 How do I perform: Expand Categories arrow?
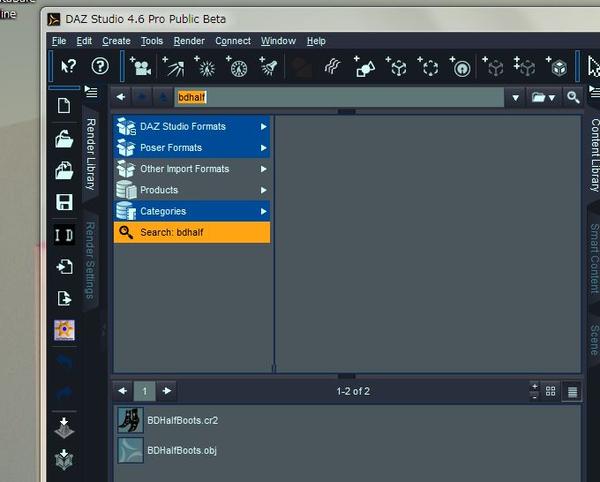264,211
